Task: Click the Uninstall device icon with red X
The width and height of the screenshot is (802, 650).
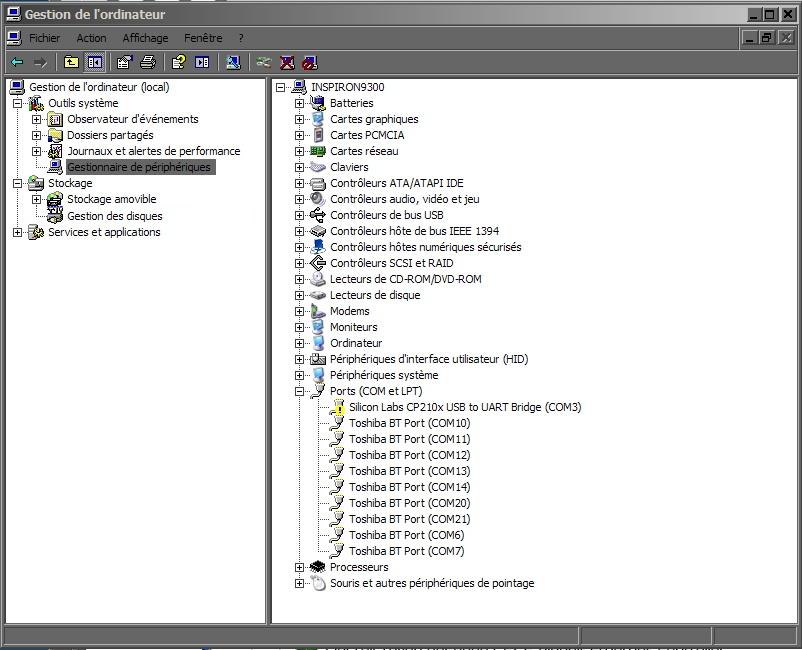Action: (287, 62)
